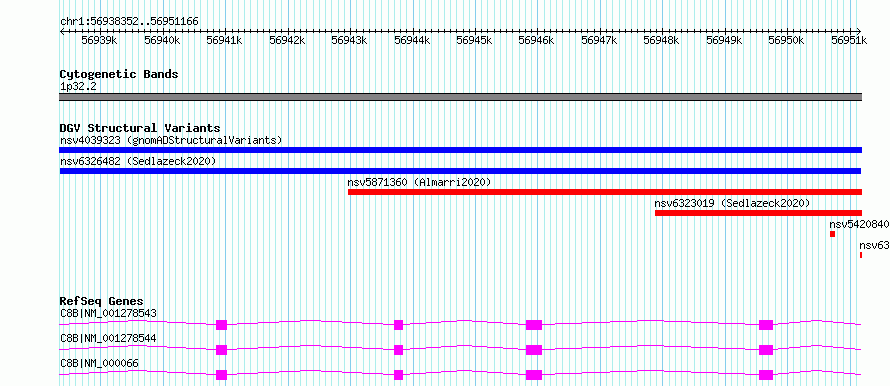This screenshot has width=890, height=386.
Task: Select NM_001278544 exon between 56943k and 56944k
Action: coord(398,350)
